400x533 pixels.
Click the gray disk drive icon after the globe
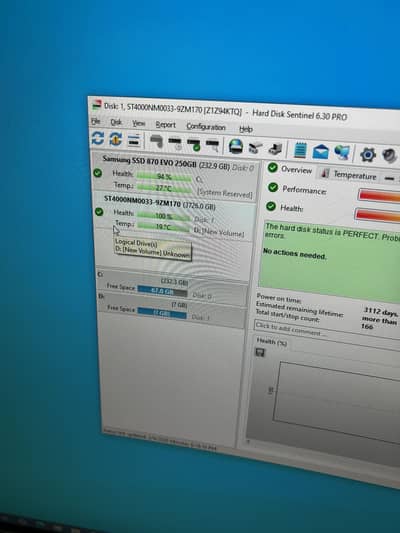256,148
